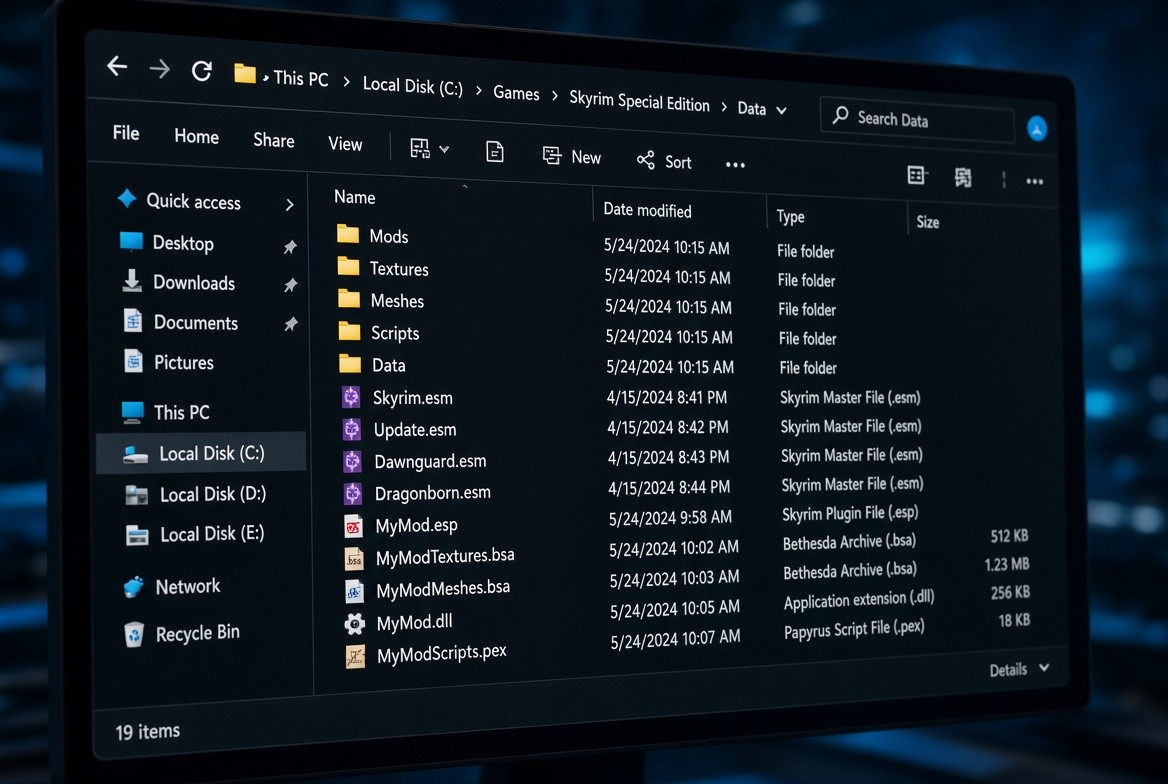
Task: Open the New item toolbar button
Action: click(571, 157)
